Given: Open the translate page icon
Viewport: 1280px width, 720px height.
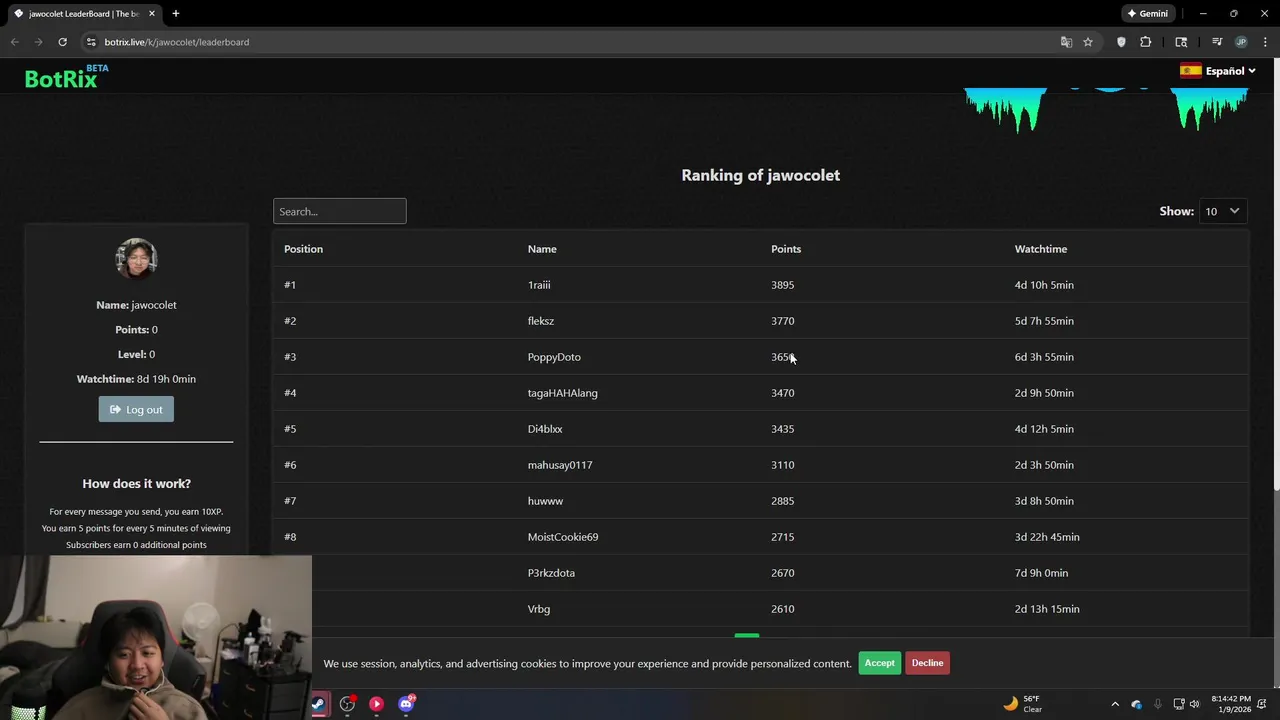Looking at the screenshot, I should click(x=1066, y=42).
